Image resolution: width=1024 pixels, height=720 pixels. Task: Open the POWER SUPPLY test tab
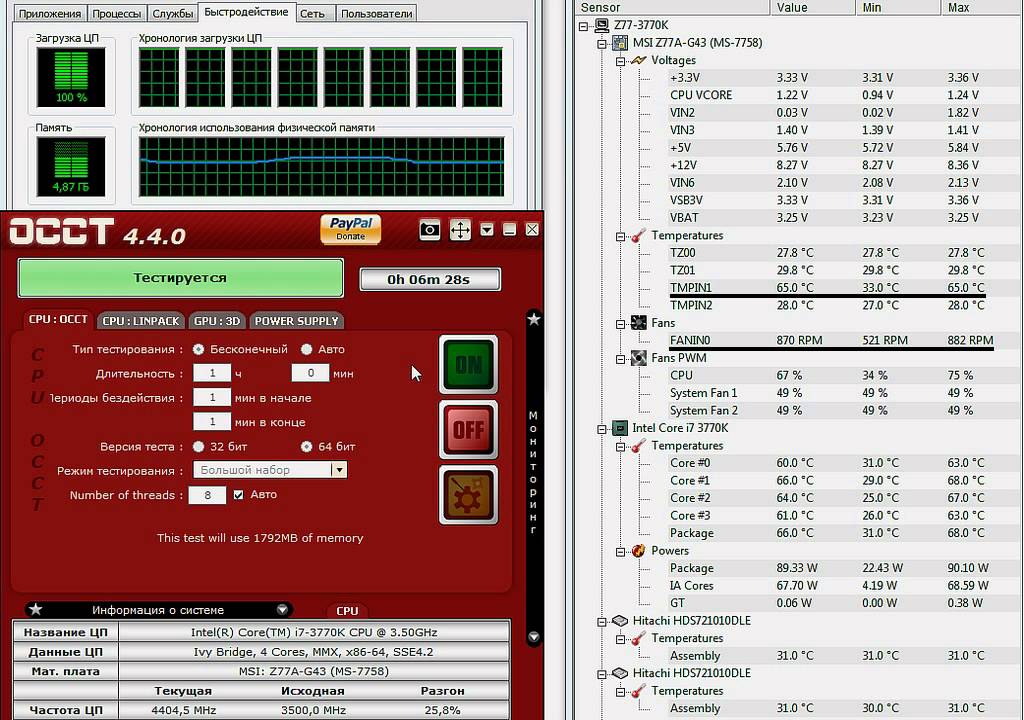[296, 320]
